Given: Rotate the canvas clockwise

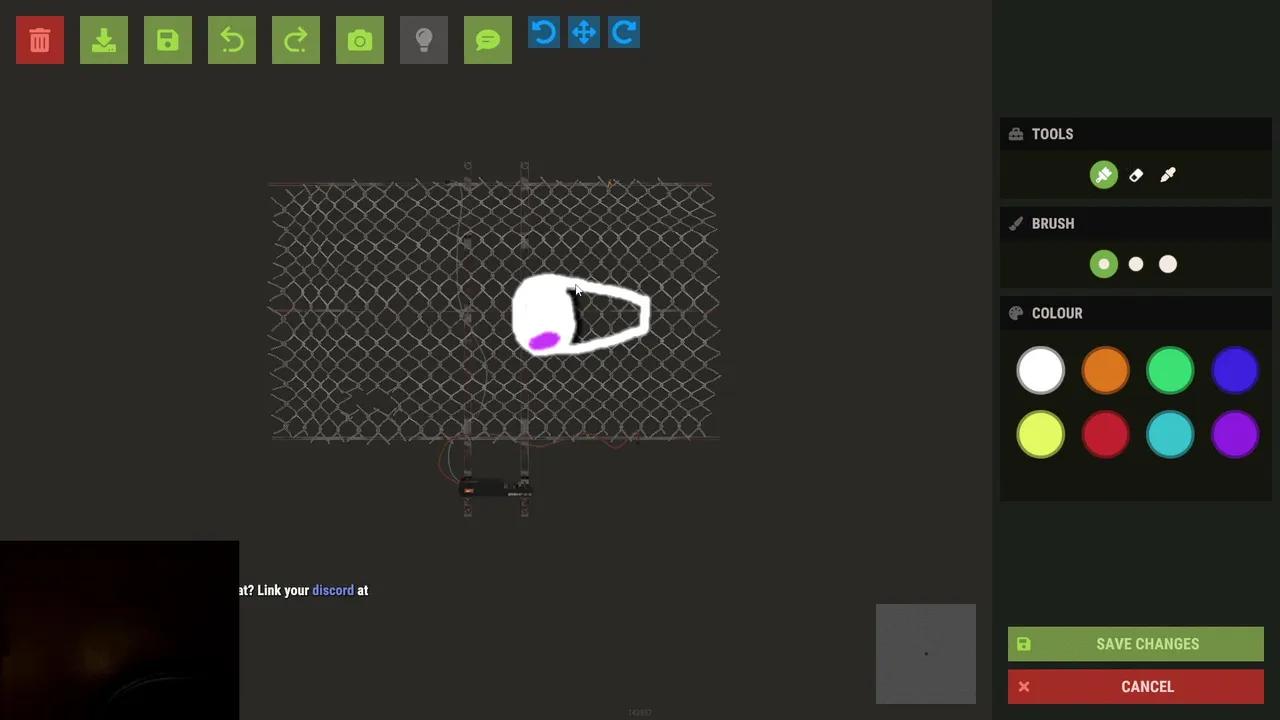Looking at the screenshot, I should [x=624, y=33].
